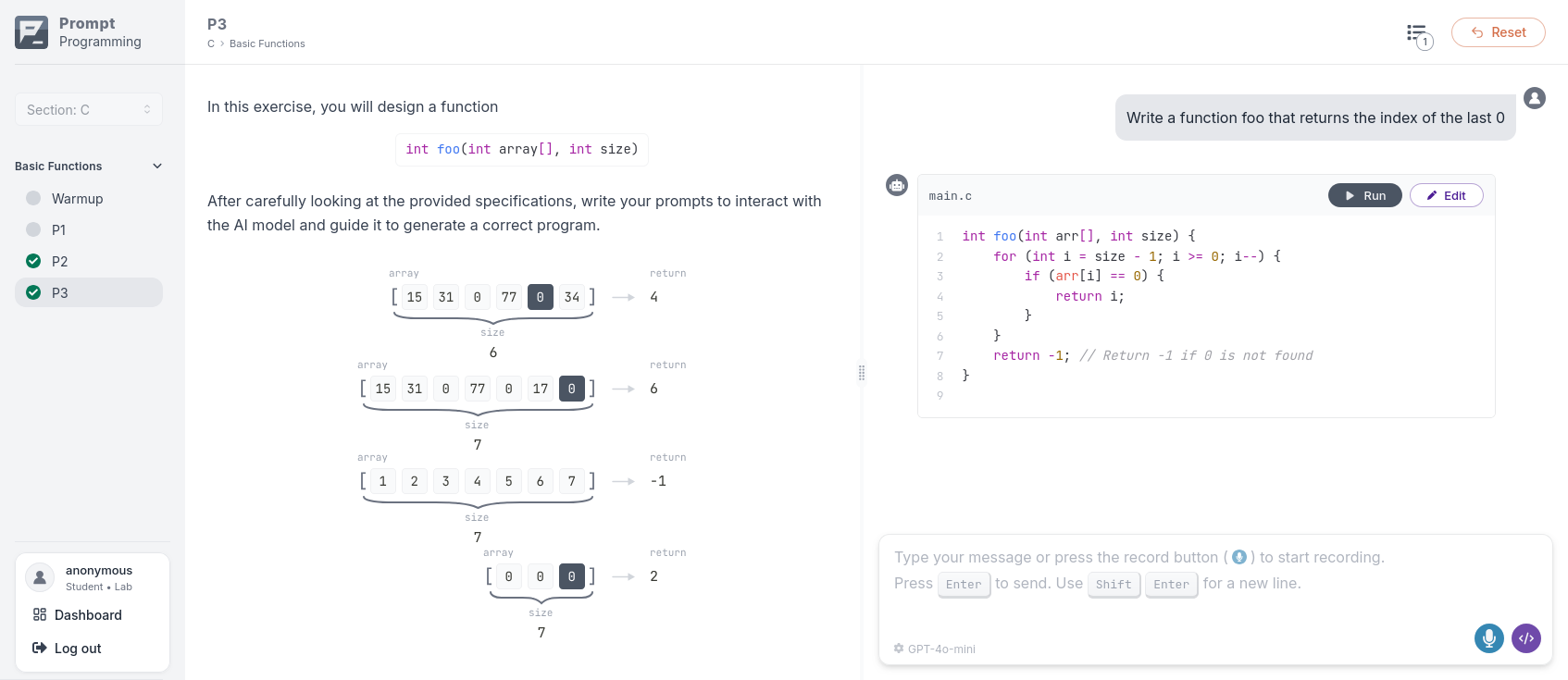
Task: Click the GPT-4o-mini model gear icon
Action: (899, 649)
